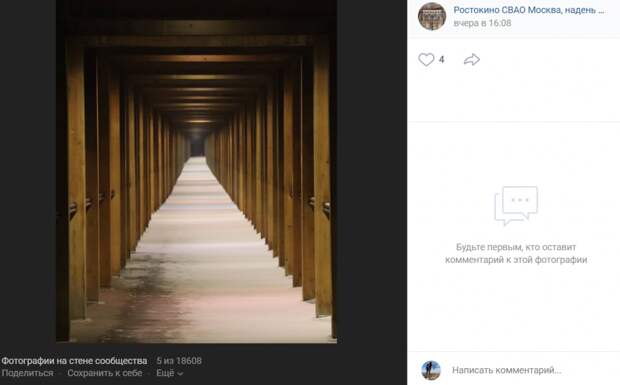The width and height of the screenshot is (620, 385).
Task: Click the speech bubbles comment placeholder icon
Action: pos(516,206)
